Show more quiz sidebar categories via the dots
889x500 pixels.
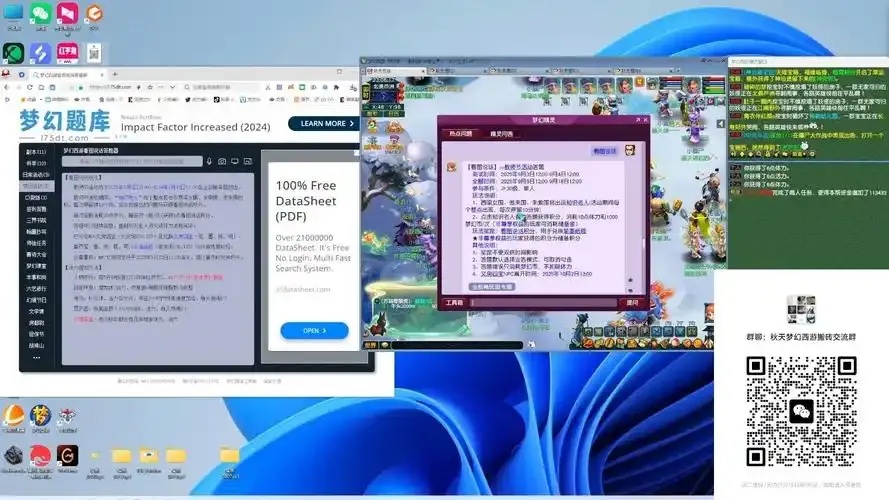point(36,358)
